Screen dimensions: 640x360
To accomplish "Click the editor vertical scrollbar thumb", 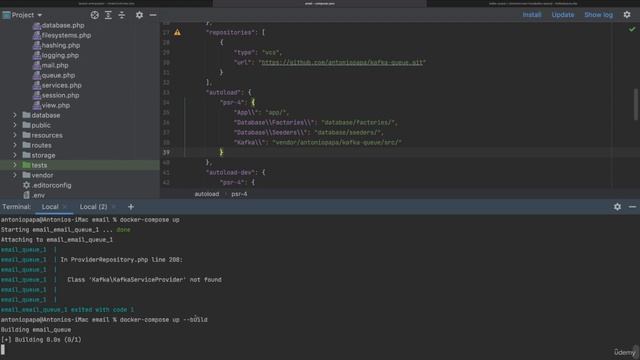I will (636, 104).
